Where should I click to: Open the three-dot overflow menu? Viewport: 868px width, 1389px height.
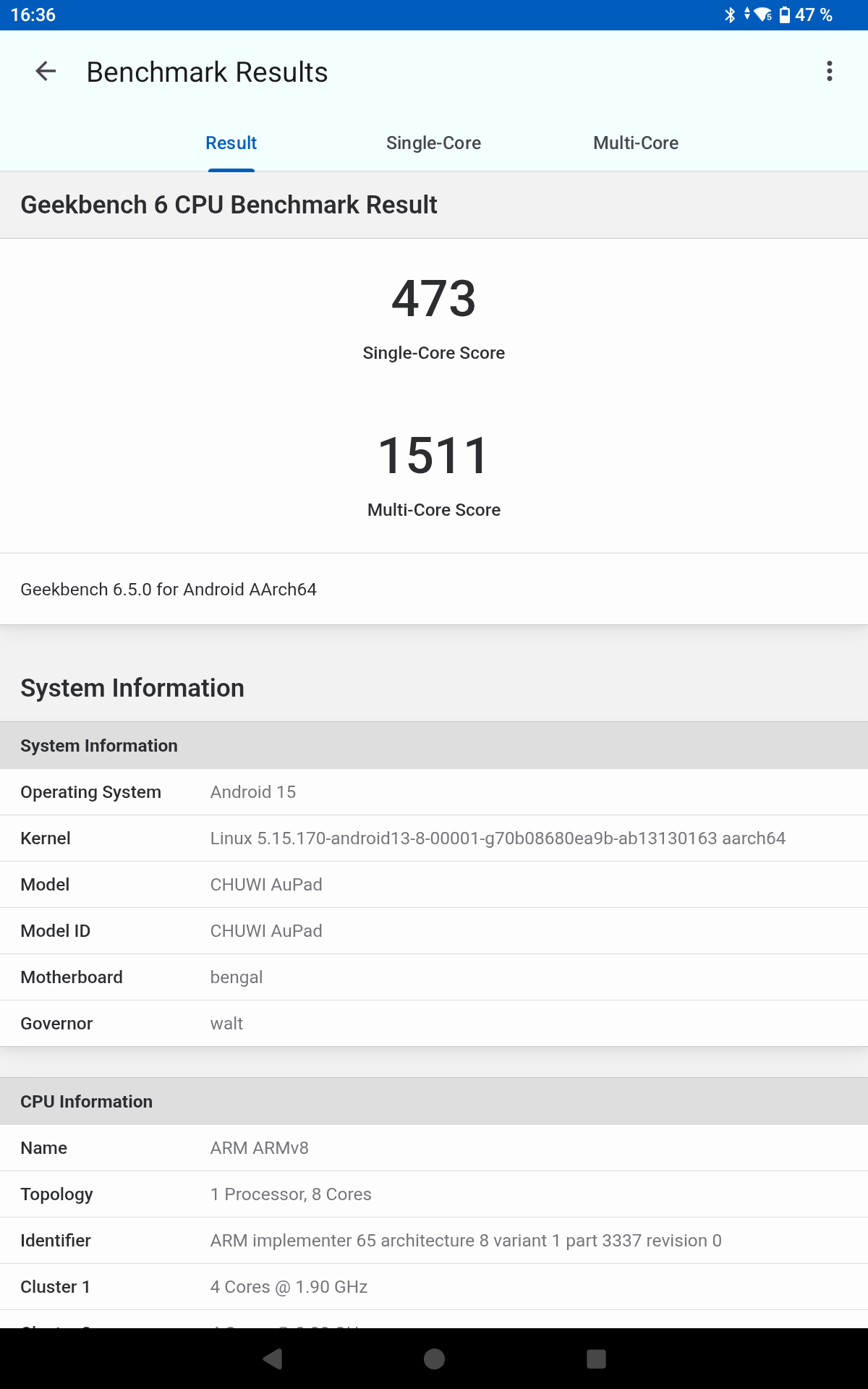pyautogui.click(x=830, y=72)
